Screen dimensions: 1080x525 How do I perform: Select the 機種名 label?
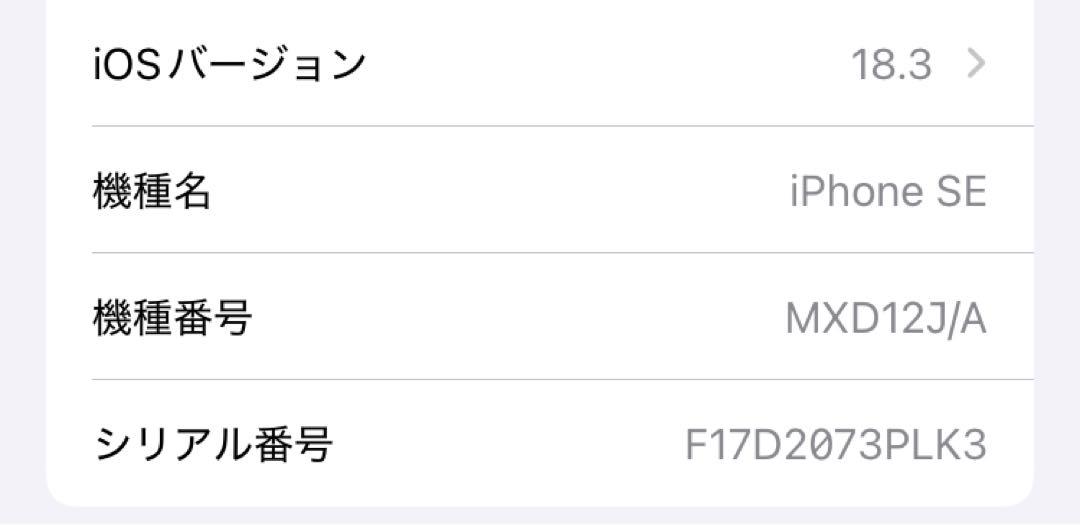(x=152, y=192)
